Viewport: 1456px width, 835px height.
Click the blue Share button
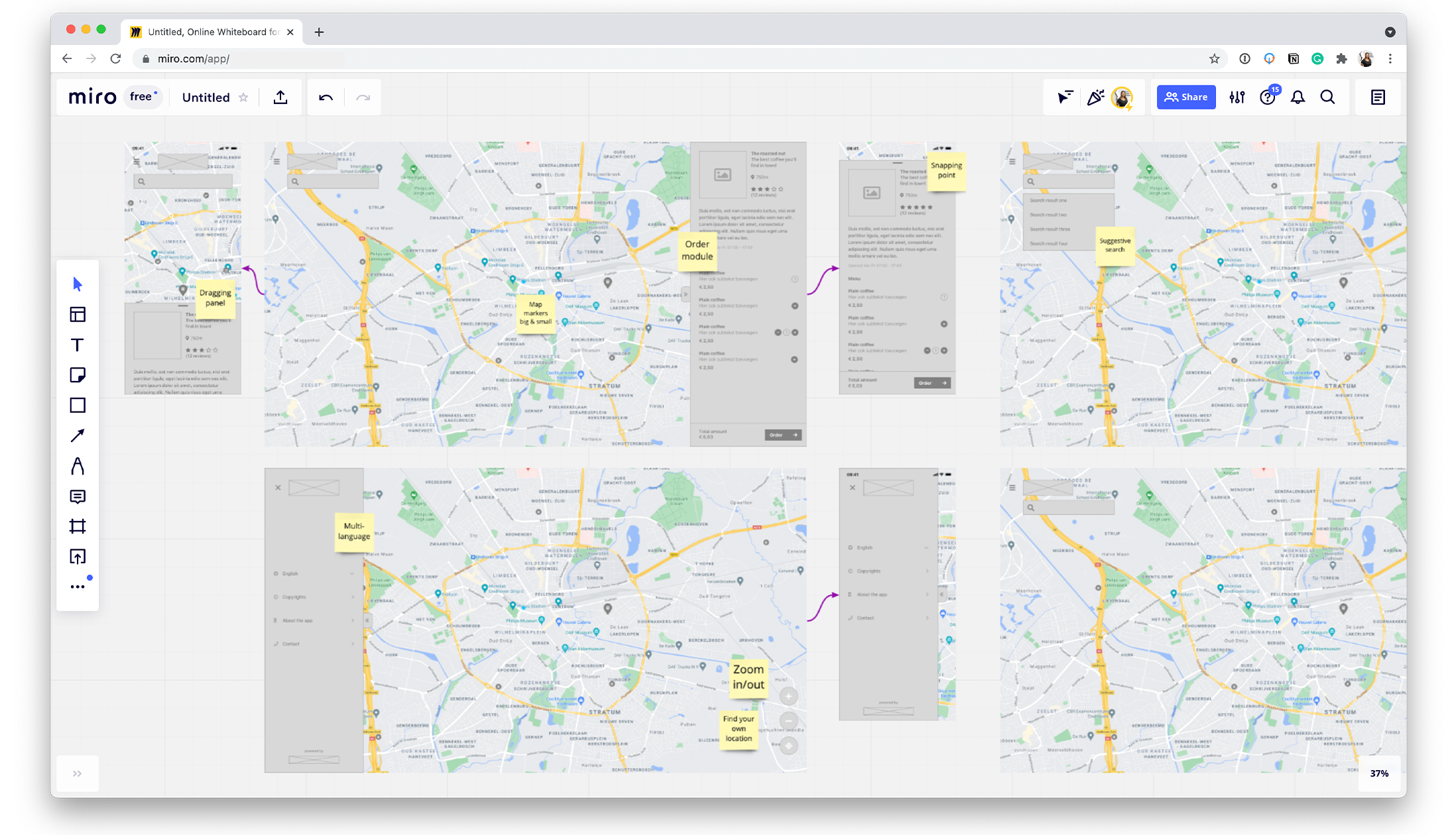(x=1186, y=97)
